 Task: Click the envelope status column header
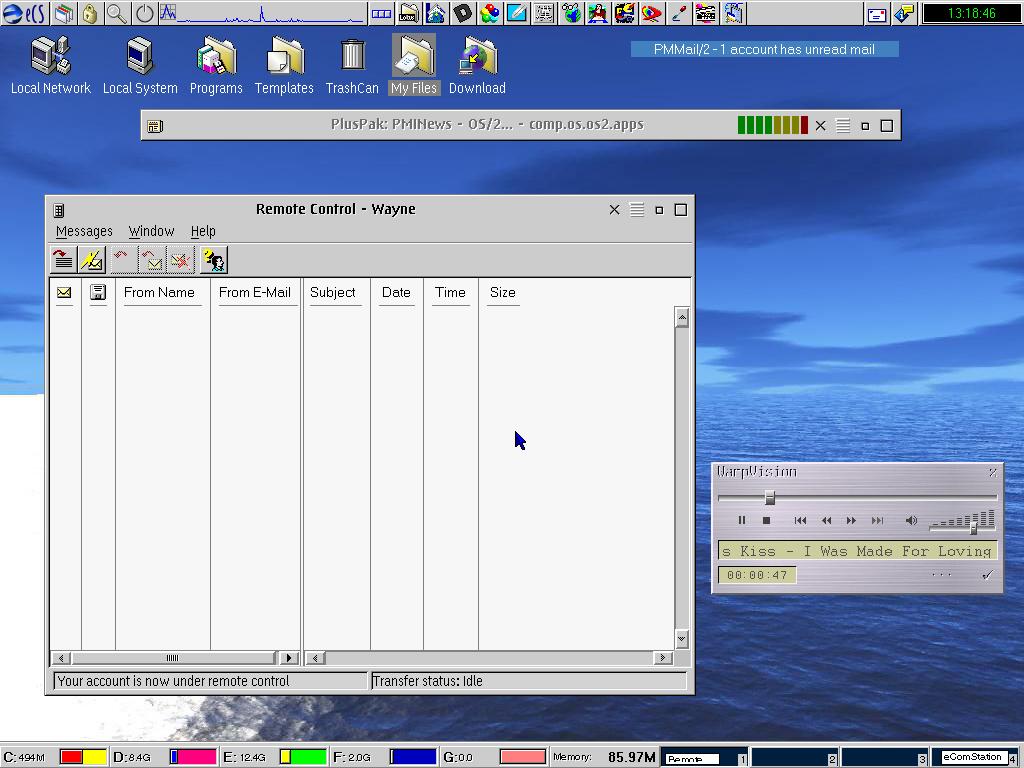point(64,293)
